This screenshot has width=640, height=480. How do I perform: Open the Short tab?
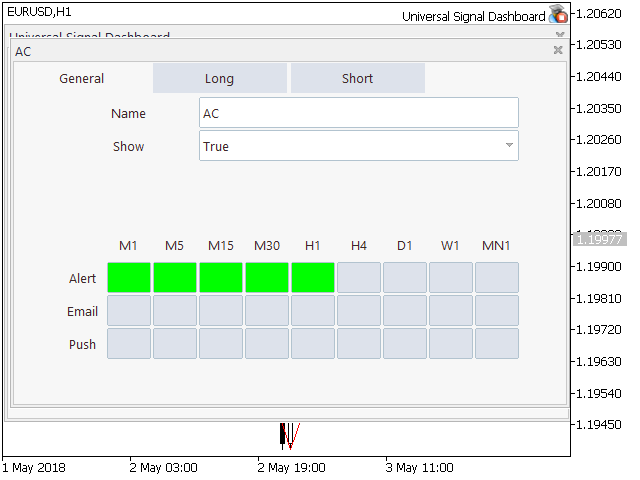(x=357, y=79)
